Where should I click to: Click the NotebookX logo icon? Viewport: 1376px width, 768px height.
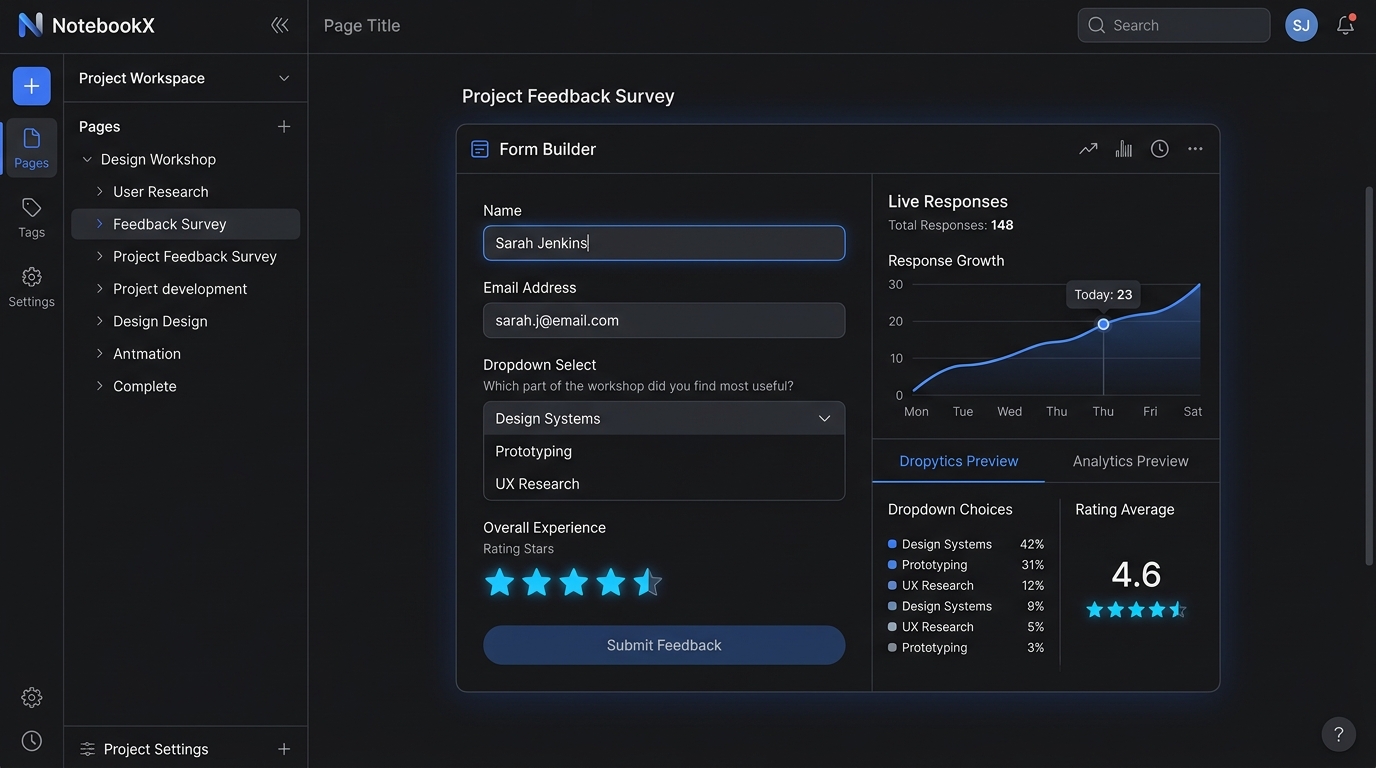click(x=31, y=25)
